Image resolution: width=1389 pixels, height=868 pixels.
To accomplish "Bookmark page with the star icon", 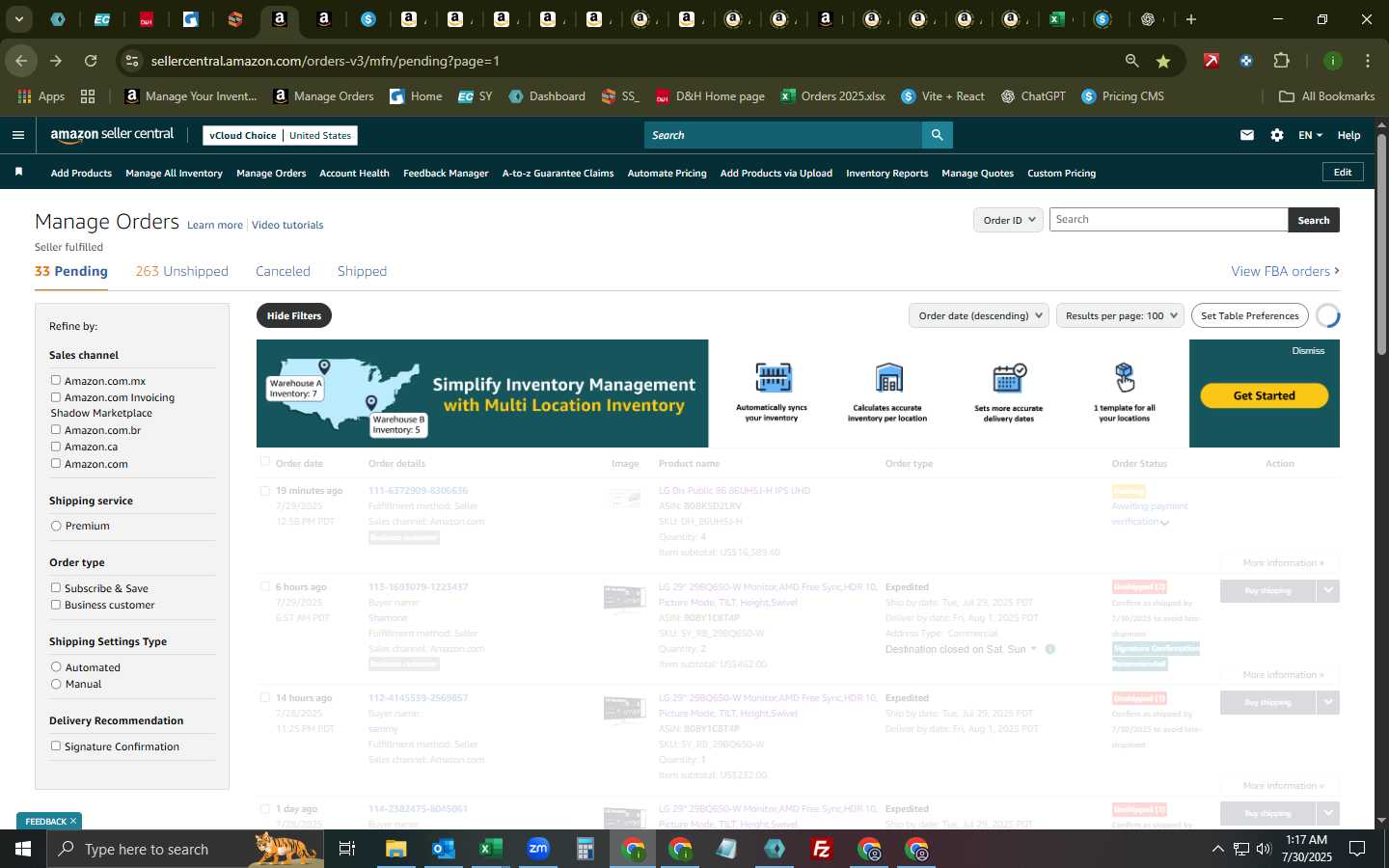I will coord(1163,61).
